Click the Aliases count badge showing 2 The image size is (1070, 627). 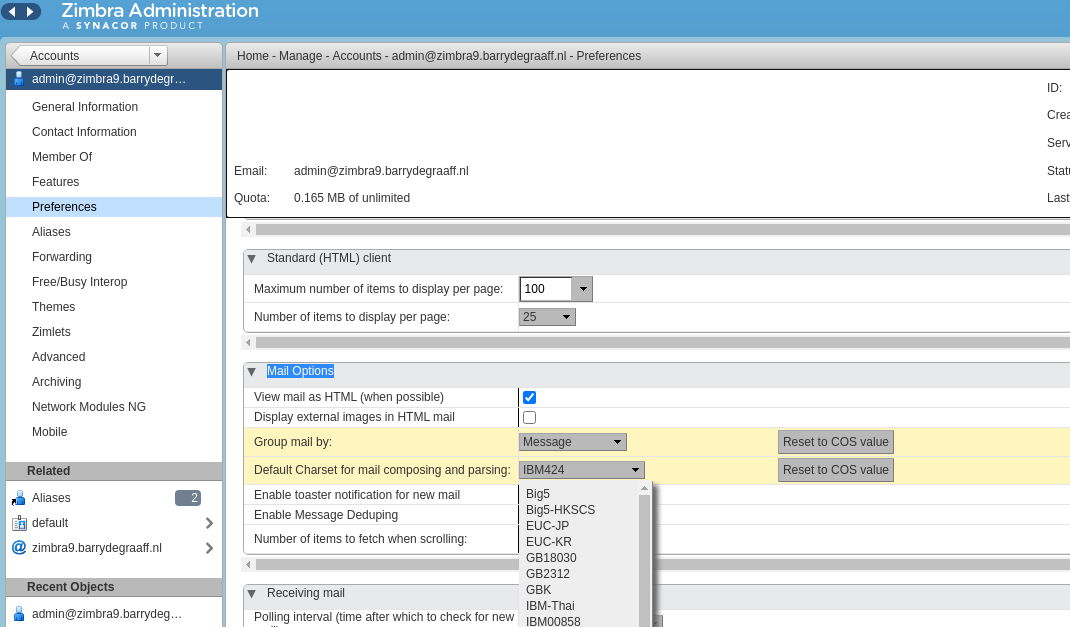(x=188, y=498)
